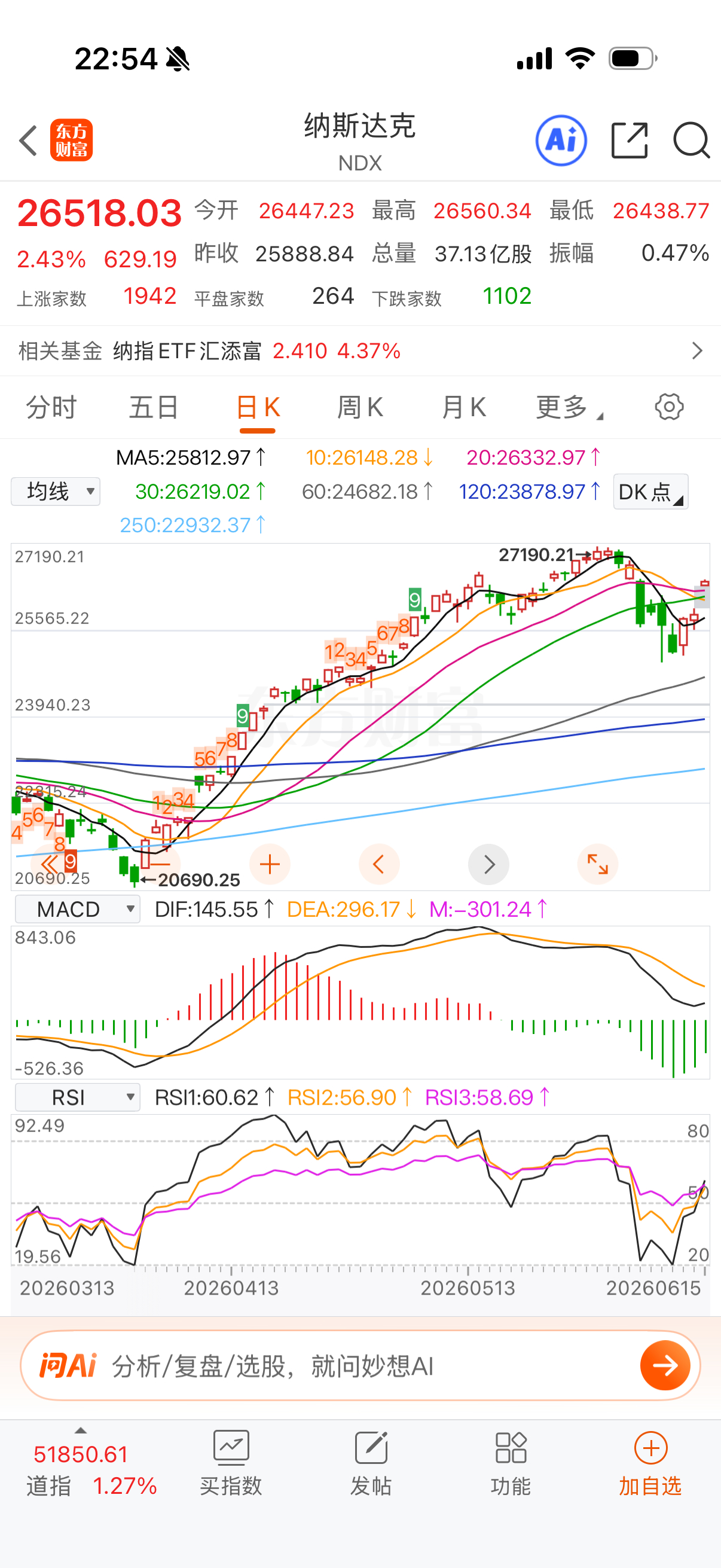This screenshot has width=721, height=1568.
Task: Tap the RSI3:58.69 value
Action: click(x=487, y=1097)
